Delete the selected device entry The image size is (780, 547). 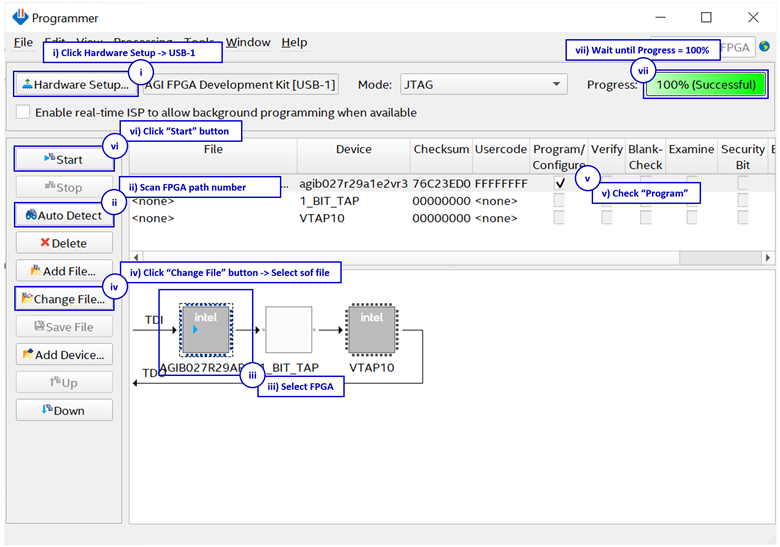[64, 243]
